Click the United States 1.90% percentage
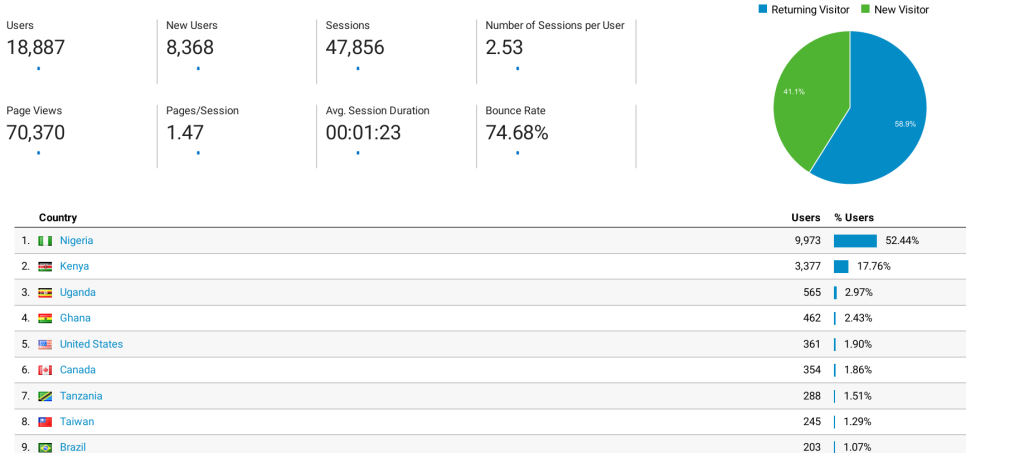Image resolution: width=1024 pixels, height=453 pixels. point(858,344)
